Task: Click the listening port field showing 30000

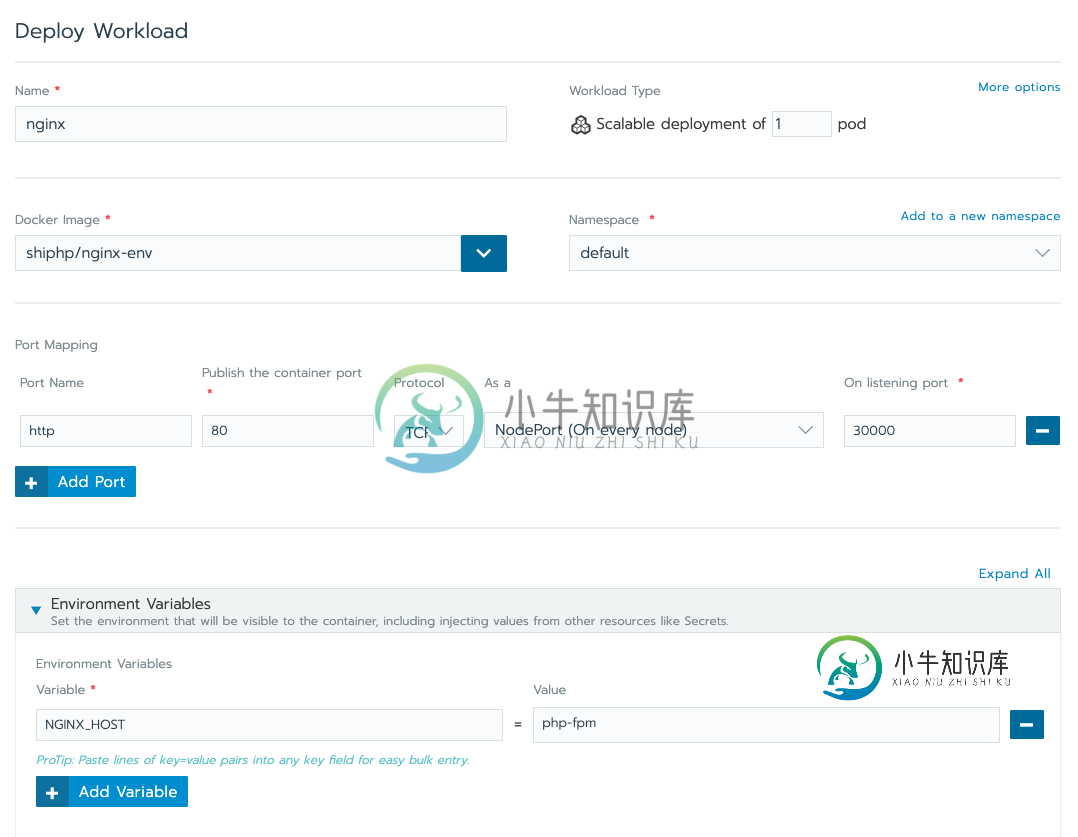Action: 929,431
